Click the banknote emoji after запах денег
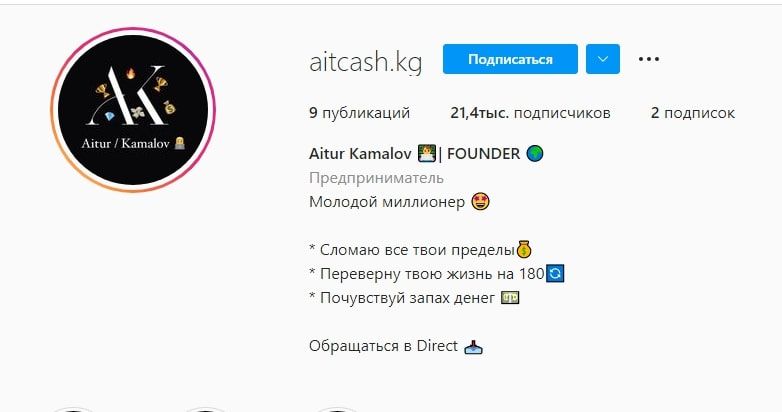782x412 pixels. tap(509, 298)
